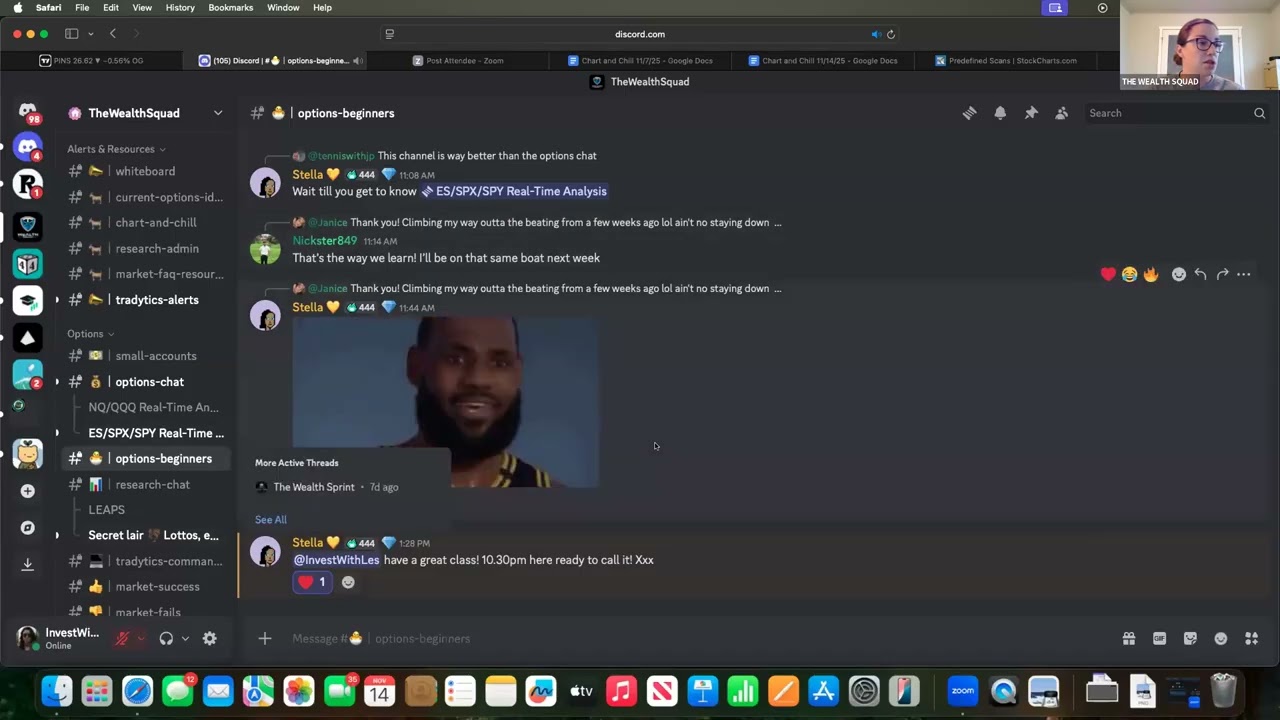Open Safari's View menu
The height and width of the screenshot is (720, 1280).
(142, 7)
